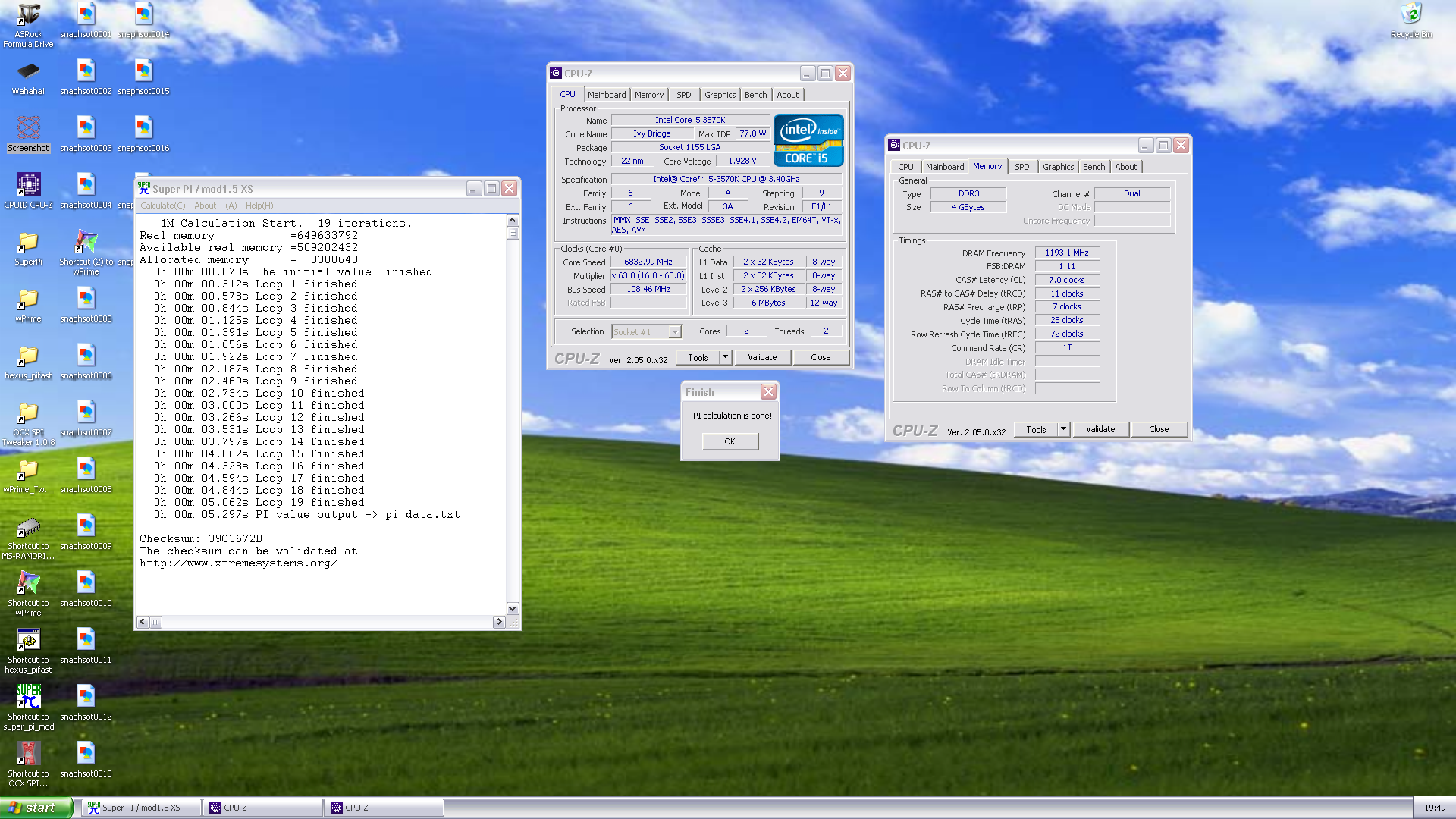This screenshot has height=819, width=1456.
Task: Open Mainboard tab in Memory window
Action: (945, 167)
